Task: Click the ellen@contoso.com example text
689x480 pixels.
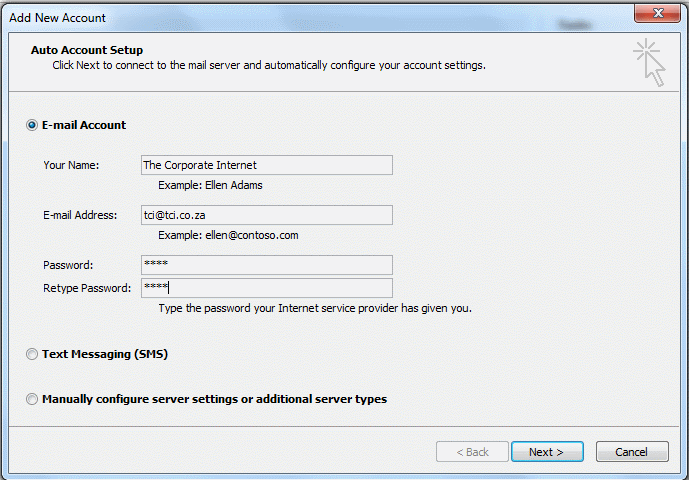Action: coord(252,235)
